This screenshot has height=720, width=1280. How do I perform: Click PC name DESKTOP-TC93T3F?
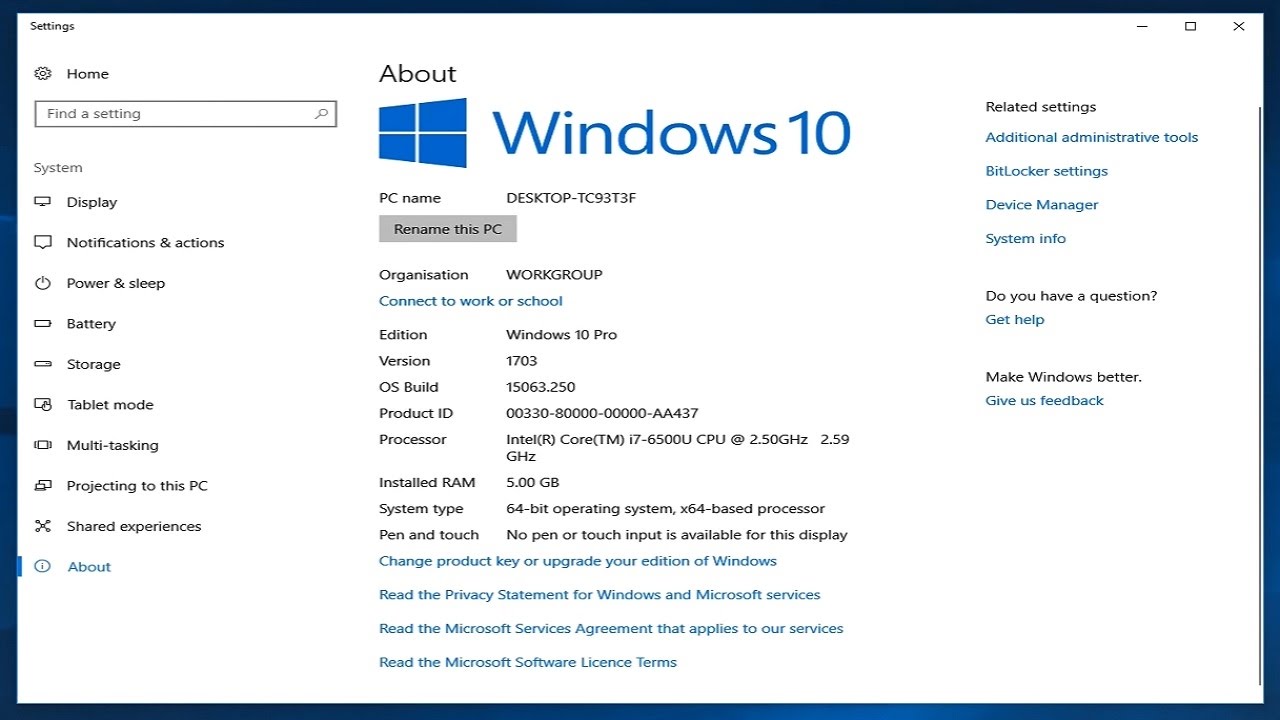[x=571, y=198]
